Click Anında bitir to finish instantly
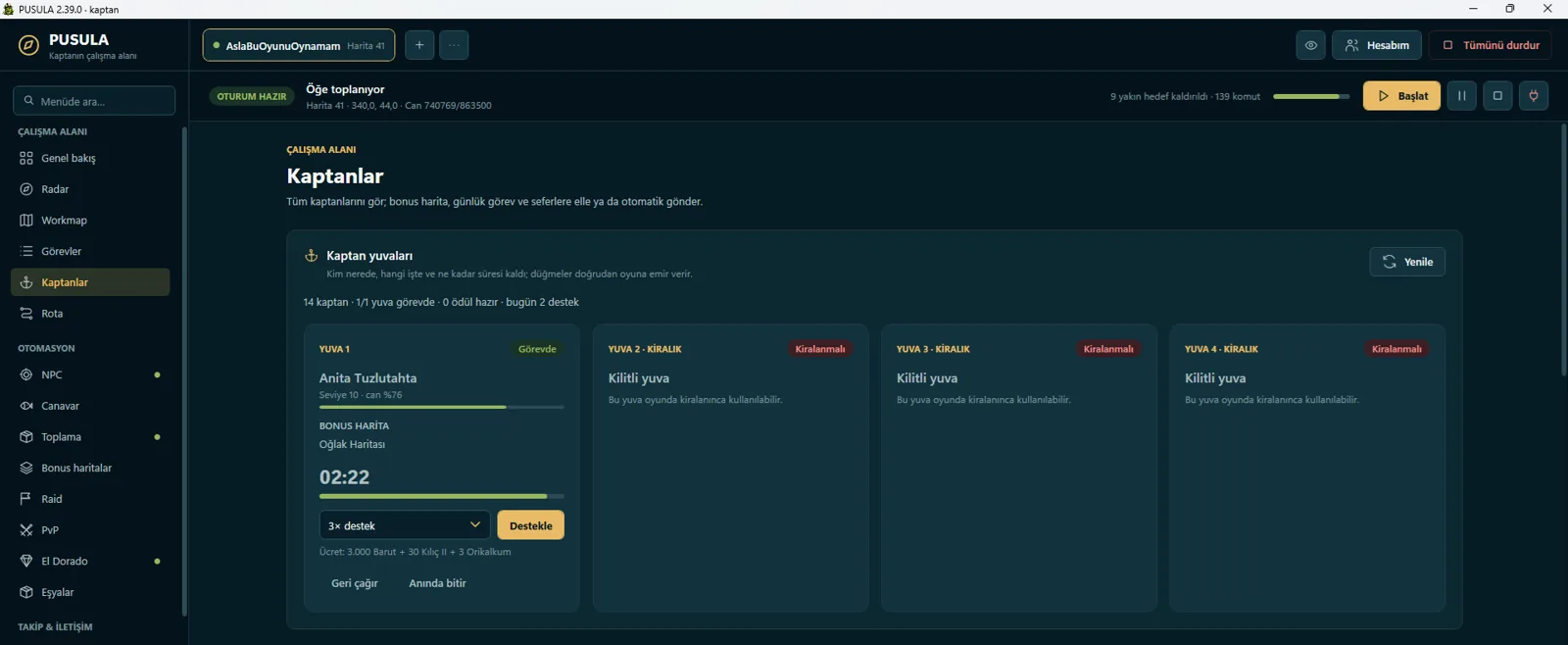Image resolution: width=1568 pixels, height=645 pixels. (x=437, y=583)
